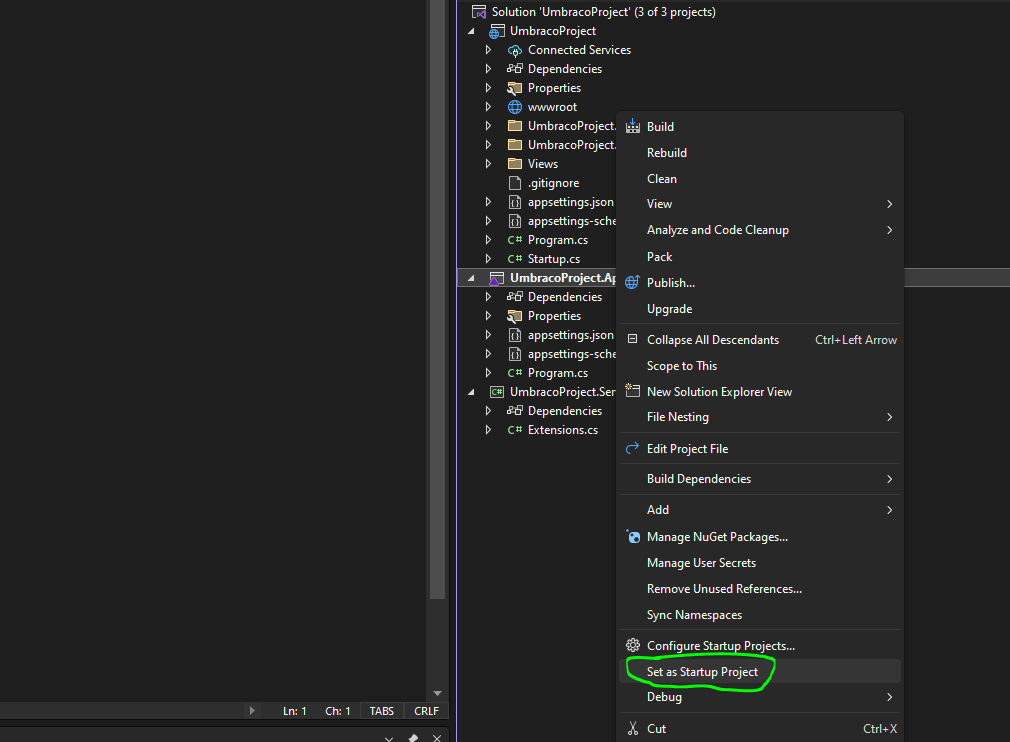
Task: Click the editor vertical scrollbar track
Action: (437, 644)
